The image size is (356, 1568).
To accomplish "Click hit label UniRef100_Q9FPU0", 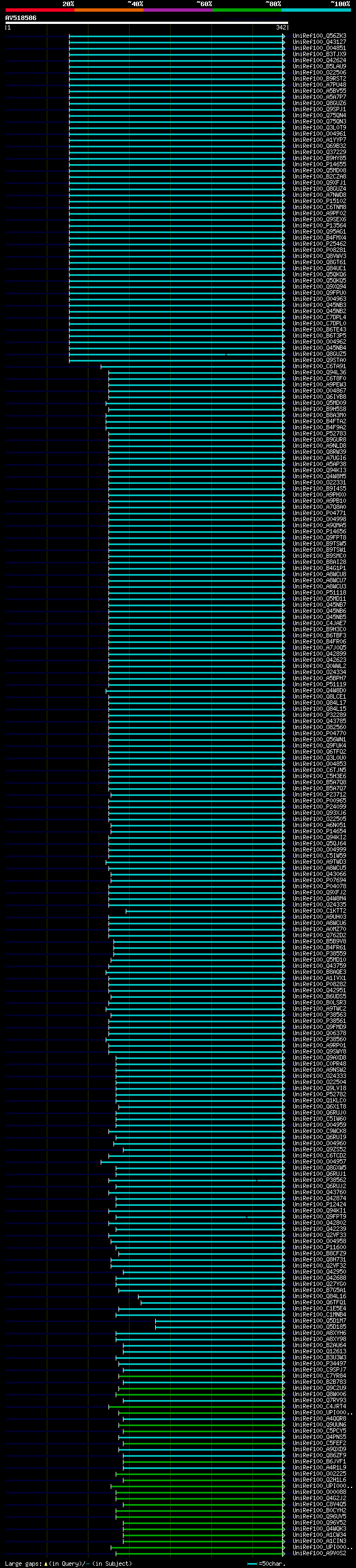I will coord(319,293).
